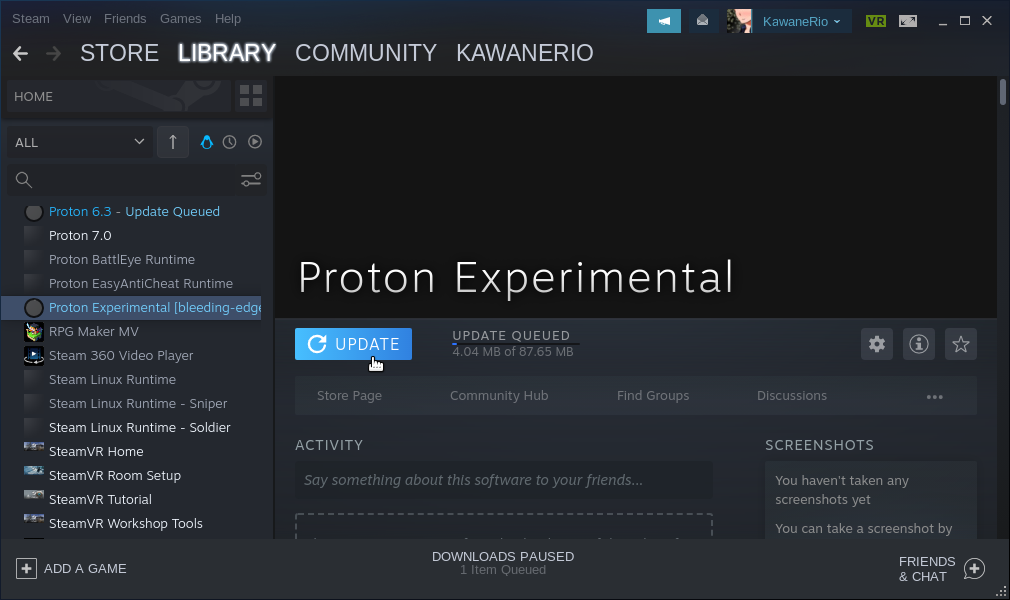
Task: Click the library search field
Action: 122,180
